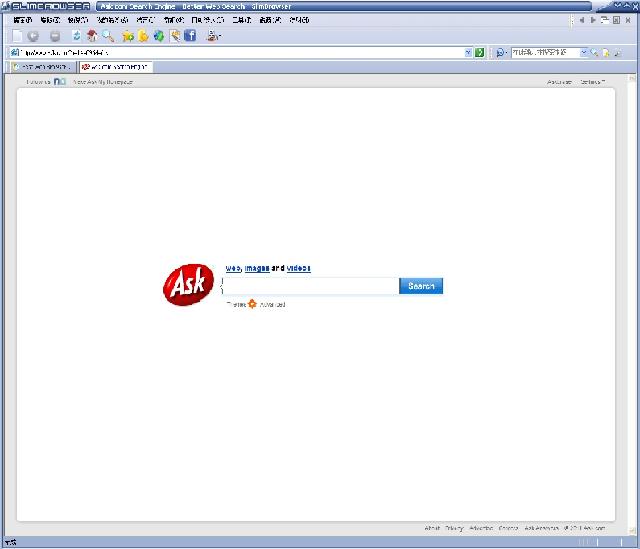Open the first menu in menu bar
This screenshot has width=640, height=549.
[x=22, y=20]
